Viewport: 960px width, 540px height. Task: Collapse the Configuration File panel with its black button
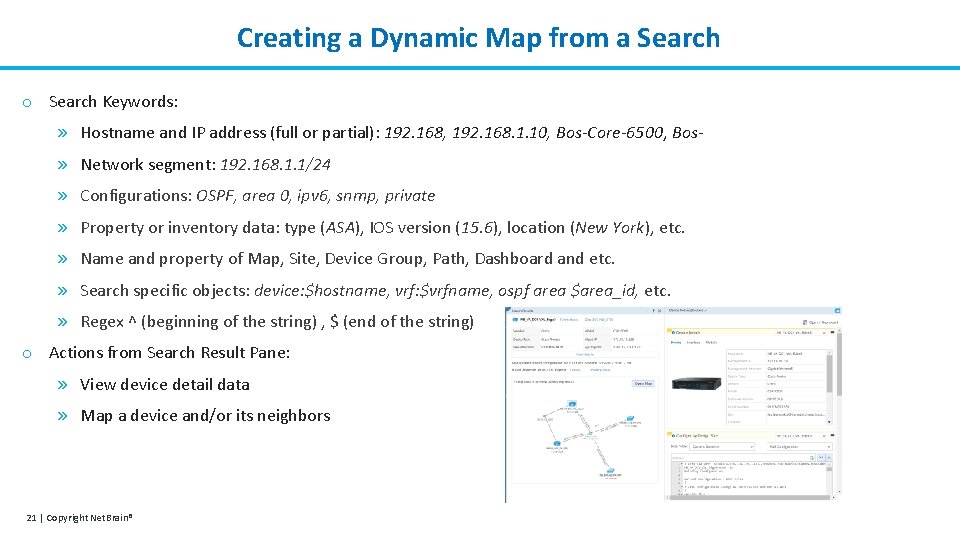tap(833, 435)
